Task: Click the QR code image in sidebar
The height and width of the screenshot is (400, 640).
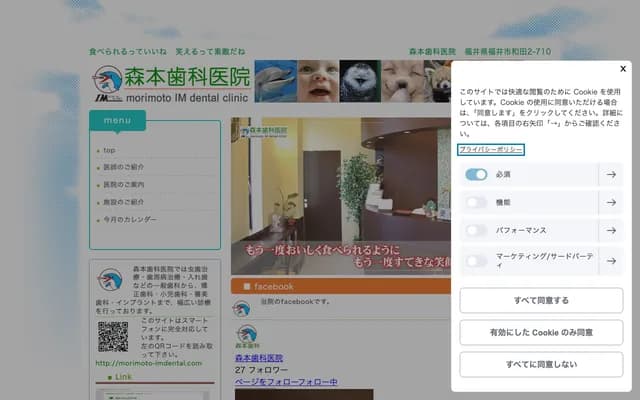Action: pos(113,337)
